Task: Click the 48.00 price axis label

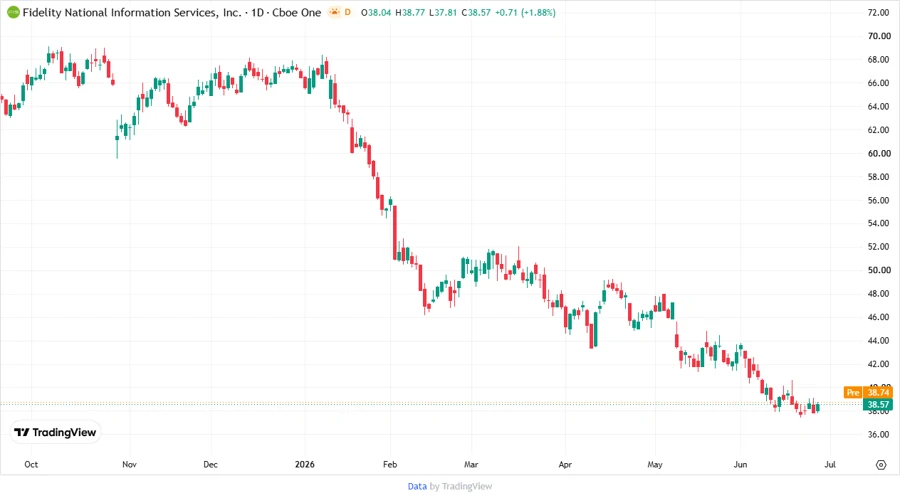Action: click(879, 294)
